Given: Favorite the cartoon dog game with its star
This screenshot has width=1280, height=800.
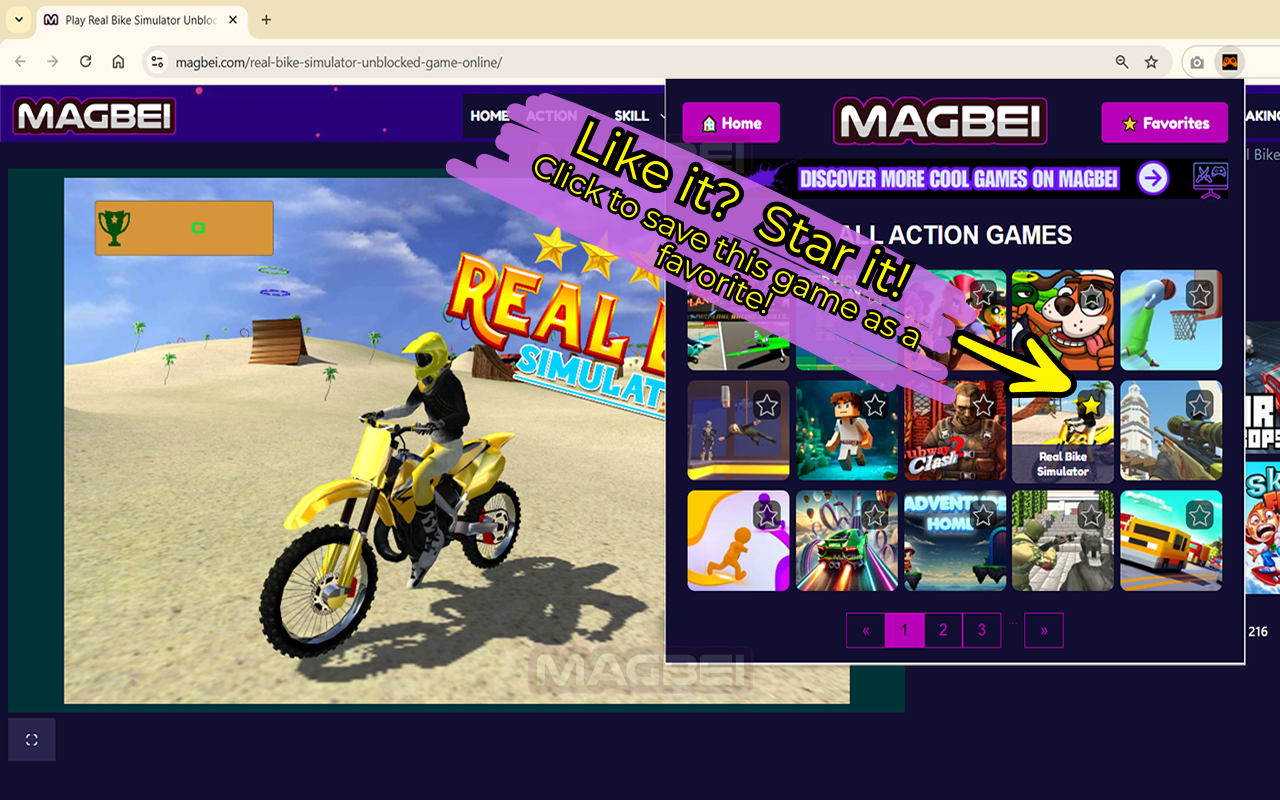Looking at the screenshot, I should [1092, 295].
